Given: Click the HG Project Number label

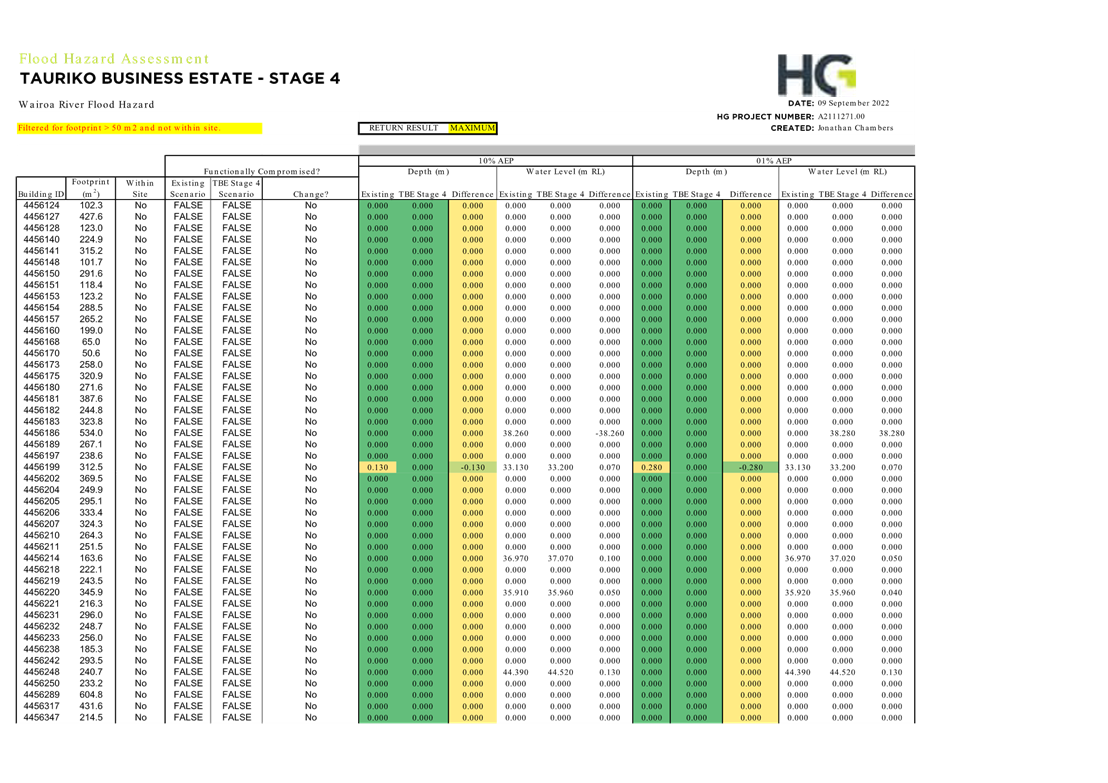Looking at the screenshot, I should pos(772,117).
